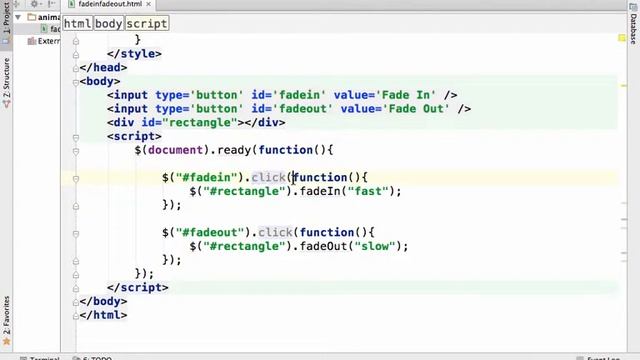640x360 pixels.
Task: Fold the #fadeout click function
Action: (x=76, y=234)
